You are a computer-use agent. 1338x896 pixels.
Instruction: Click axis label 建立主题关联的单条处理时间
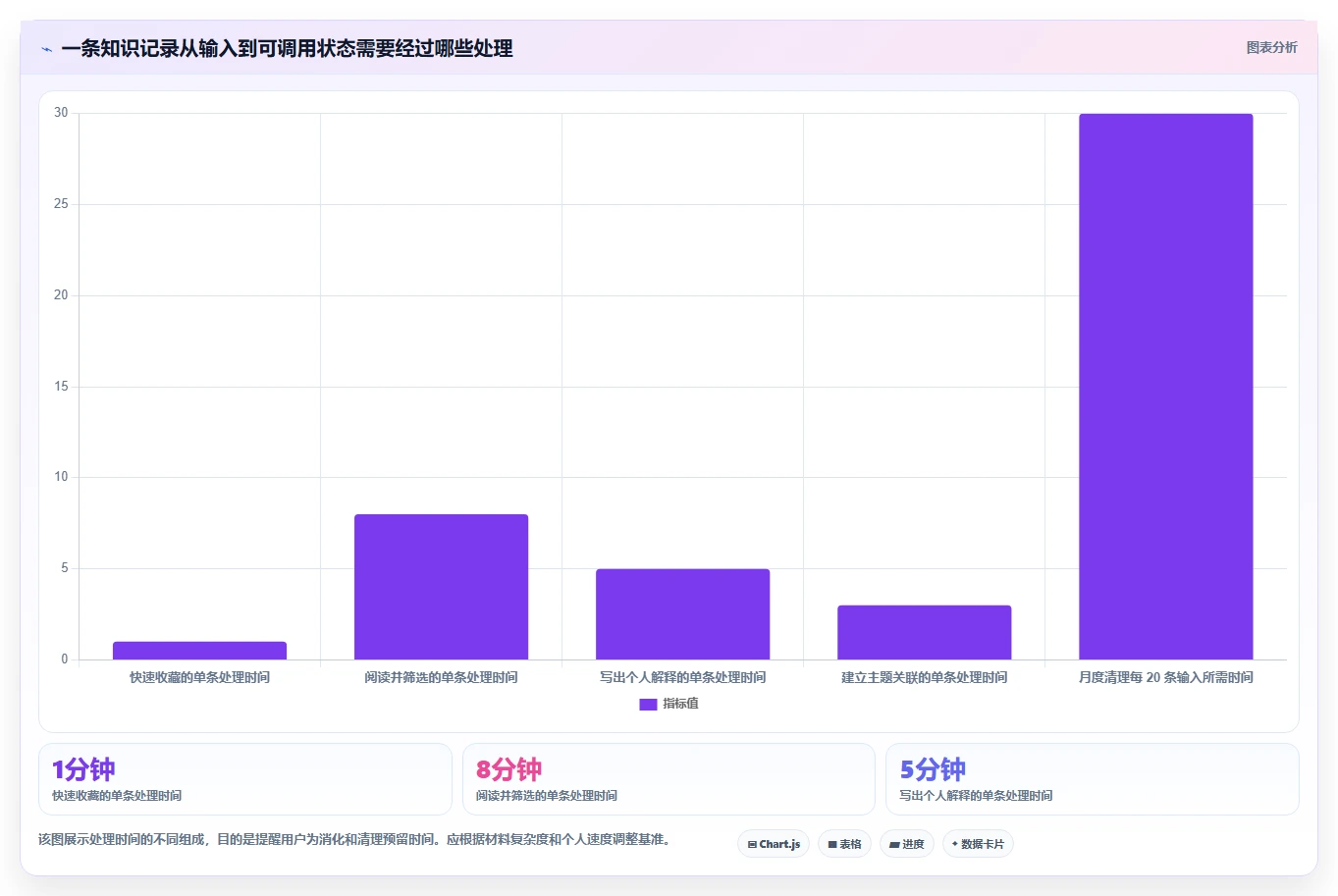pyautogui.click(x=924, y=677)
